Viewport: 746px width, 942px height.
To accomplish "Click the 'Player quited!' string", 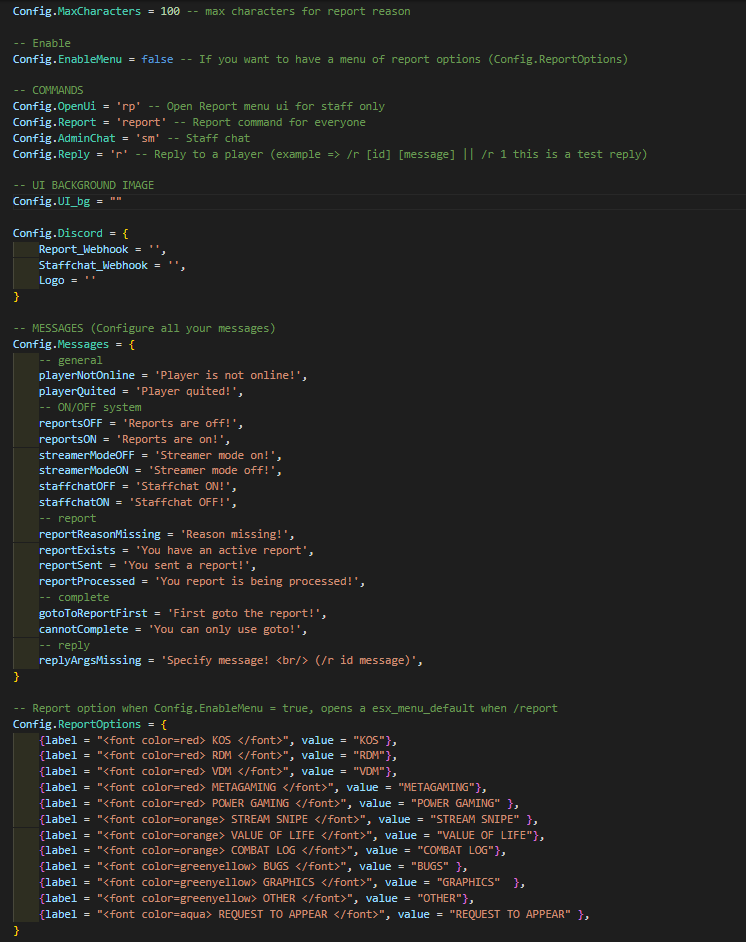I will 186,391.
